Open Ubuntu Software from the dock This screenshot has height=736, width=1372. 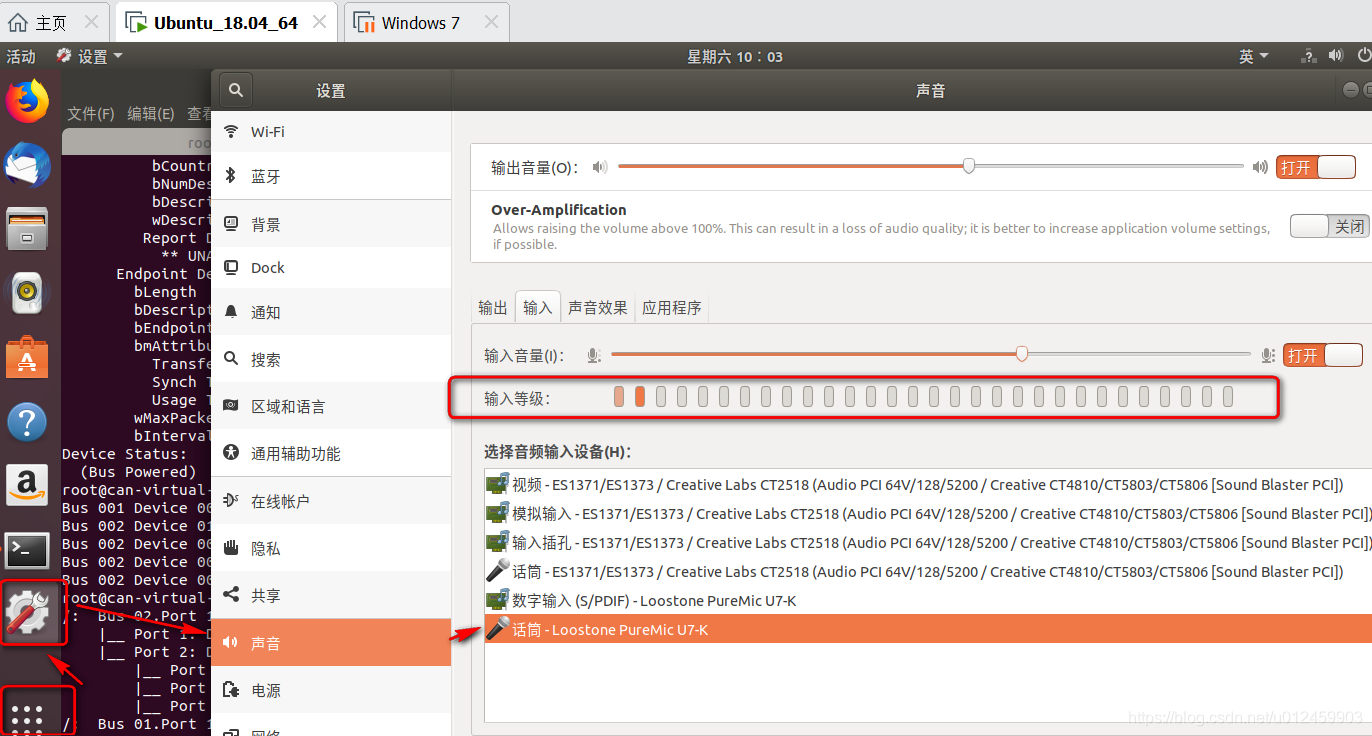click(27, 357)
